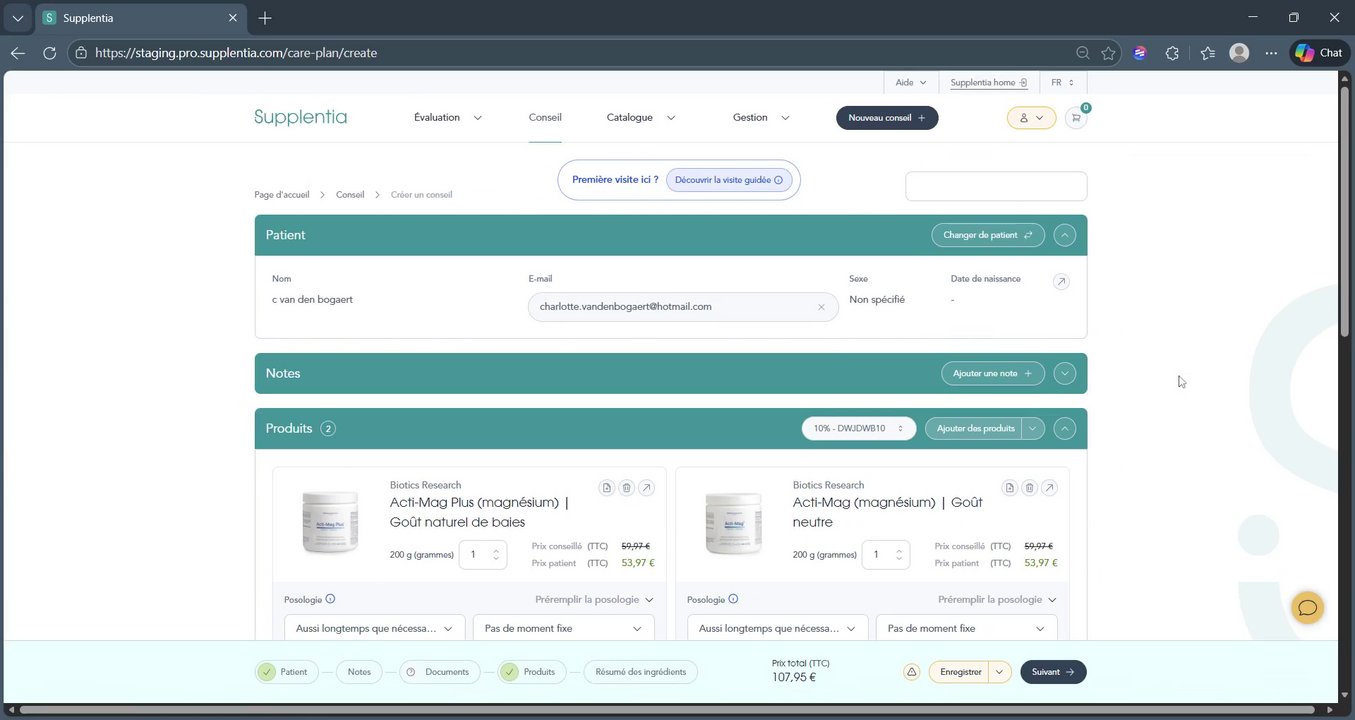This screenshot has height=720, width=1355.
Task: Expand the Notes section
Action: [x=1065, y=373]
